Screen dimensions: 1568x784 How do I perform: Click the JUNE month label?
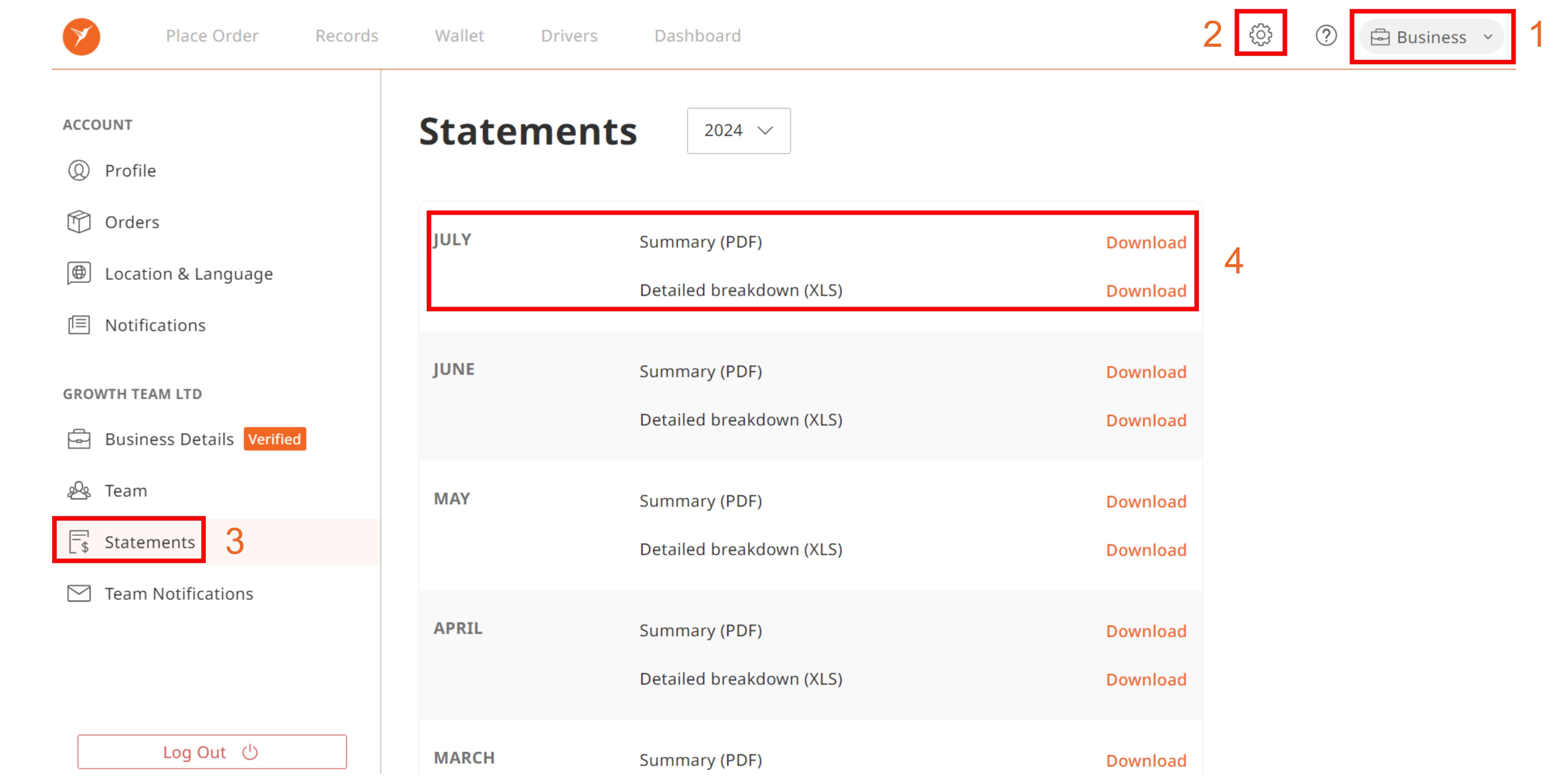point(453,370)
